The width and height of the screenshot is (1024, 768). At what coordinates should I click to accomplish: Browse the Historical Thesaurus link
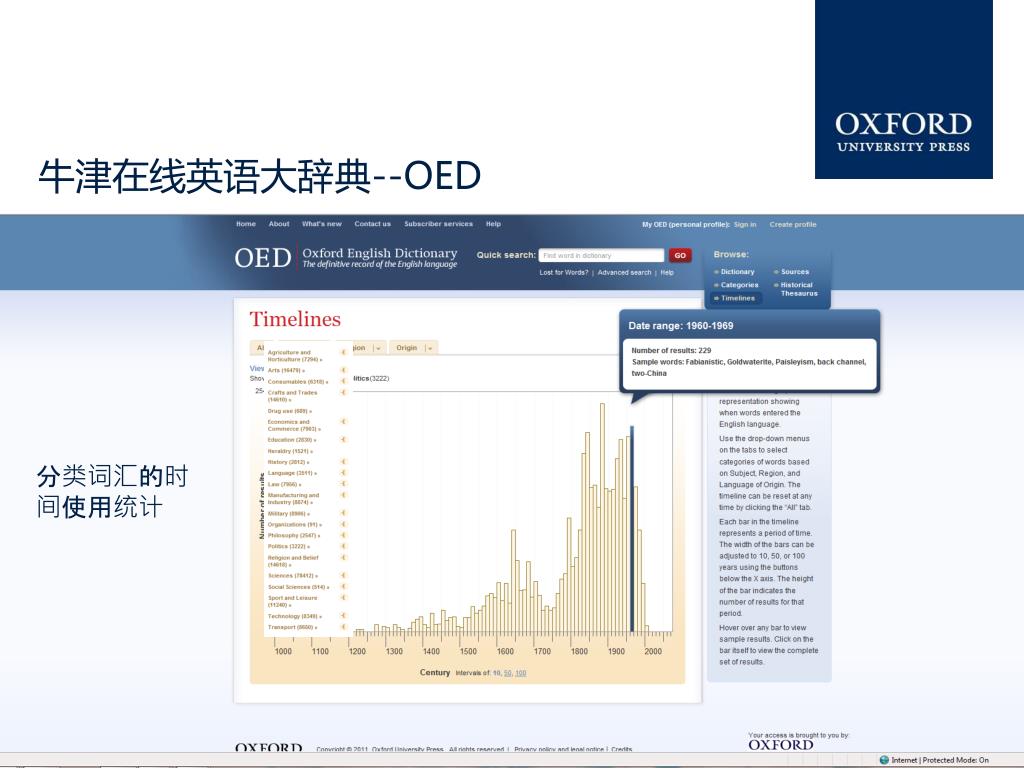(x=798, y=289)
